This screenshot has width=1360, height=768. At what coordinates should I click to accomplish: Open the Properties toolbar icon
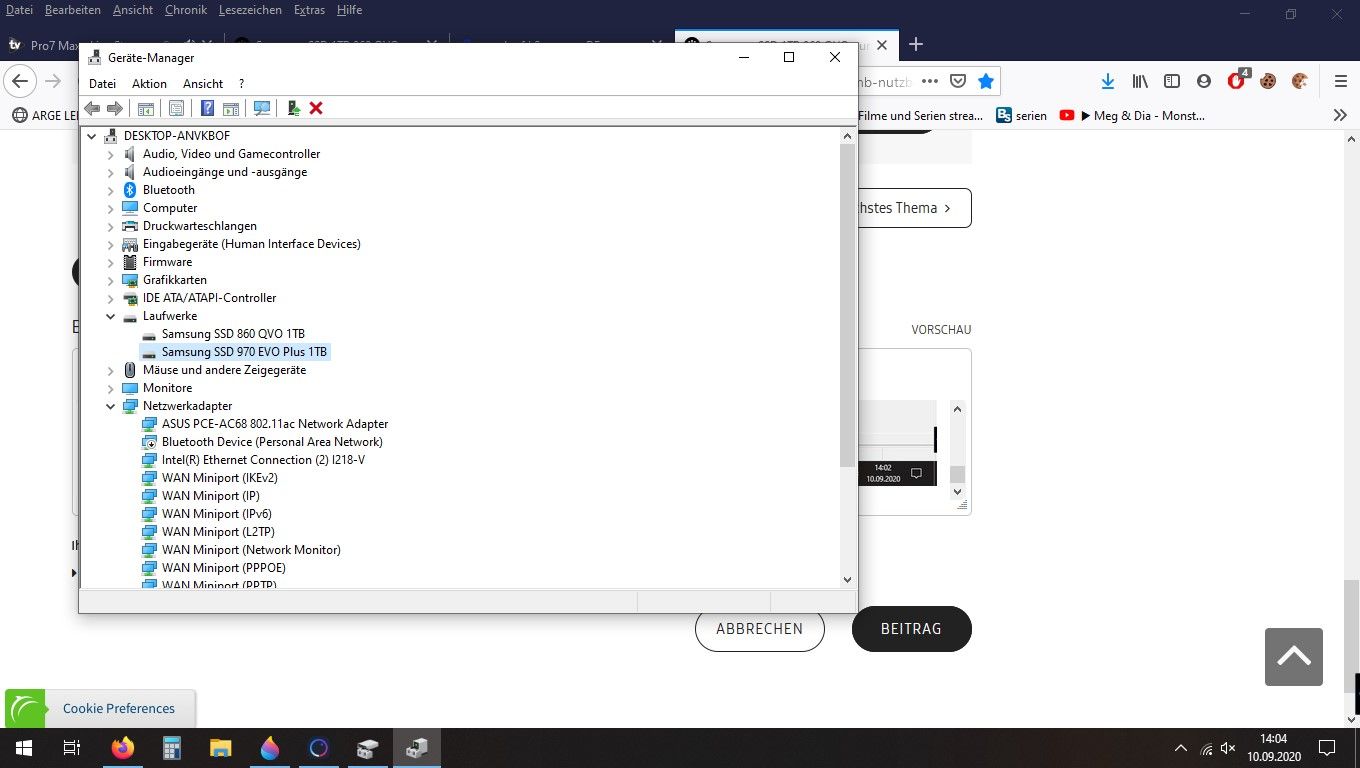[177, 108]
